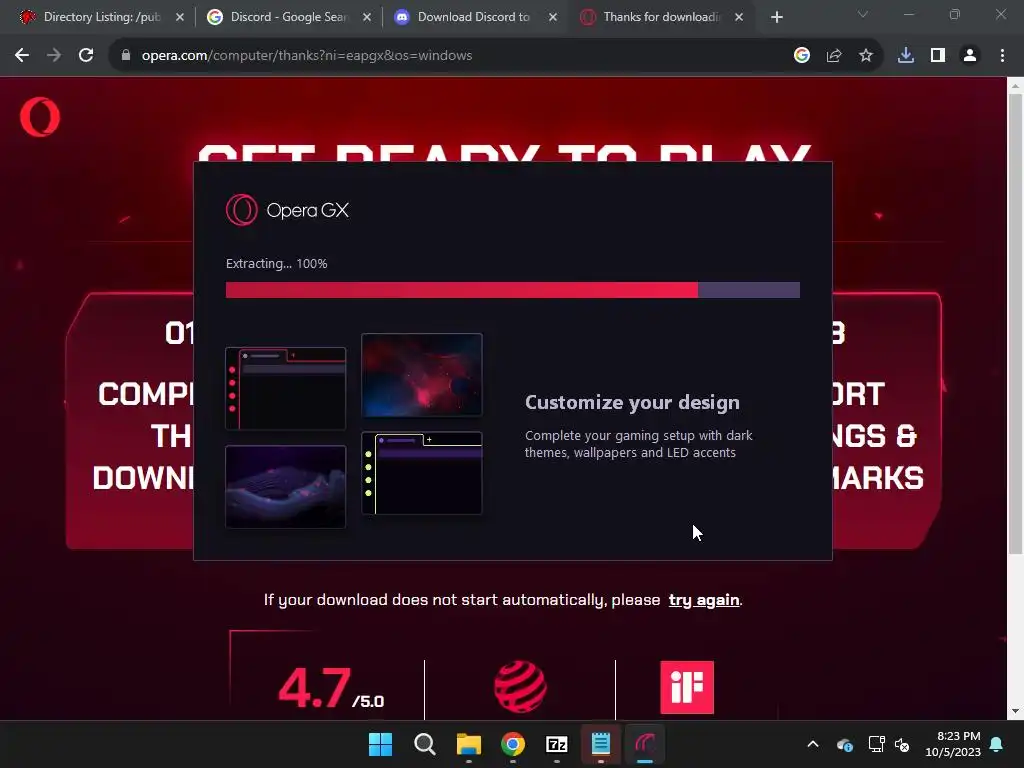This screenshot has width=1024, height=768.
Task: Click the Red Dot award logo
Action: pos(520,687)
